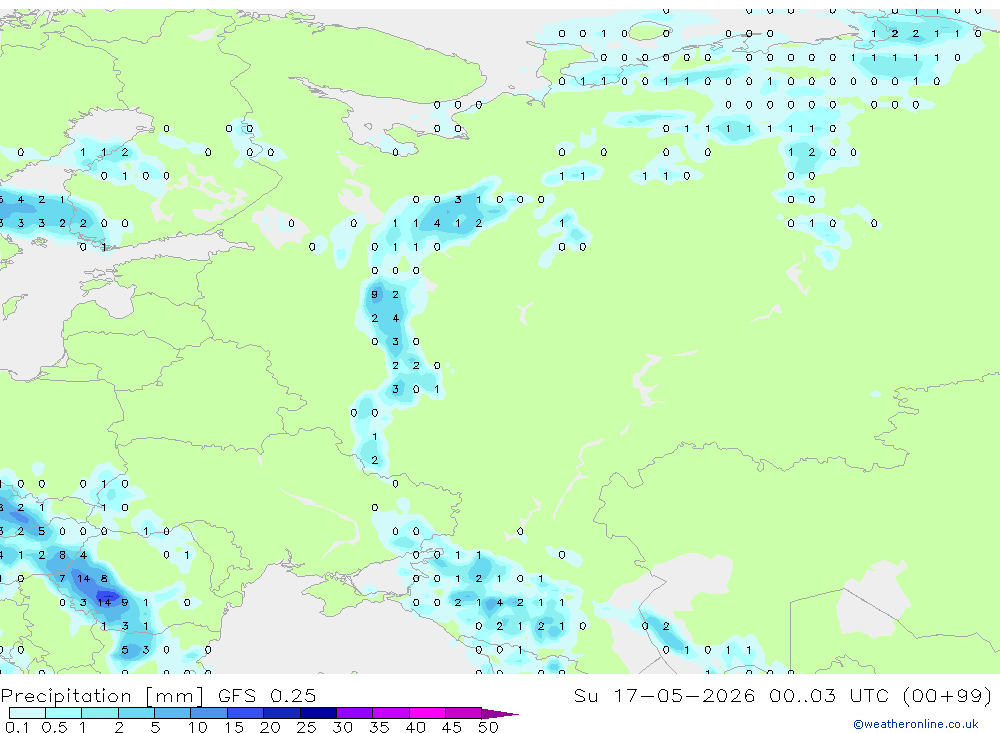
Task: Click the arrow-shaped end of the color scale
Action: coord(499,713)
